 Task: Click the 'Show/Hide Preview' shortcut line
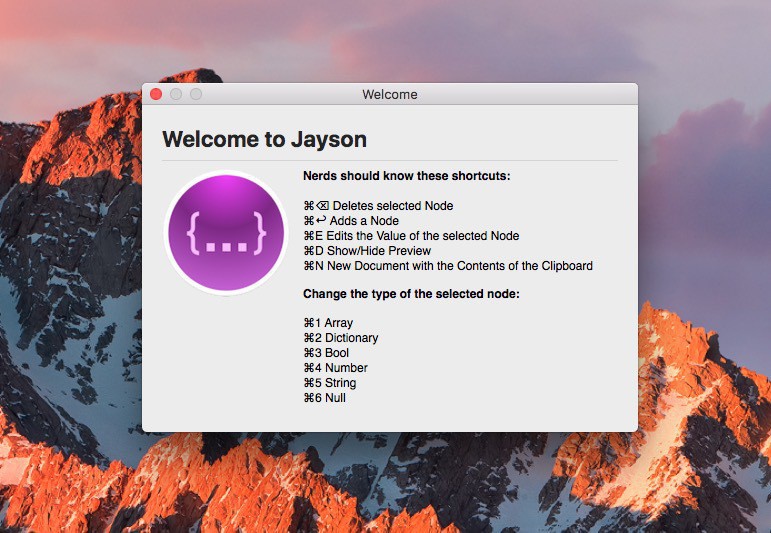pos(367,251)
